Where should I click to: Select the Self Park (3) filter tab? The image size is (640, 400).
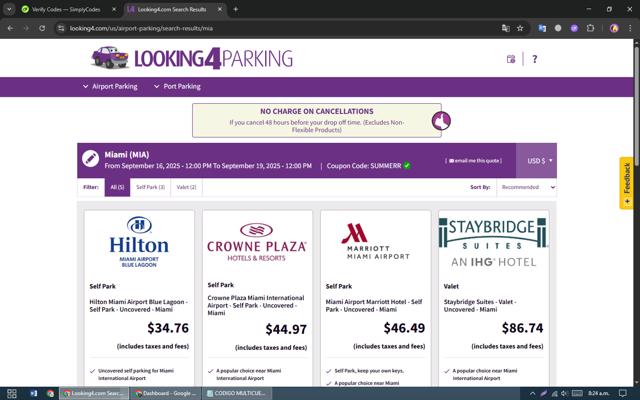pos(150,187)
